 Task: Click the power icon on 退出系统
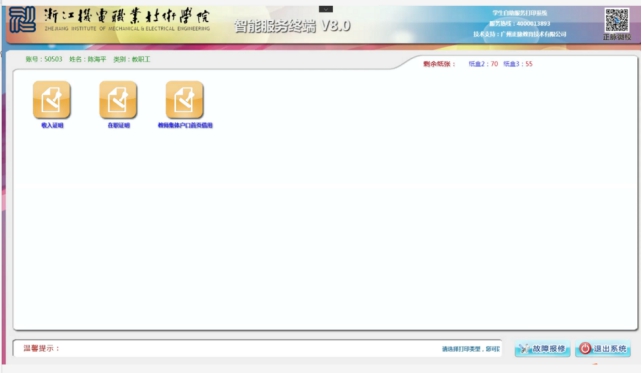click(x=585, y=348)
